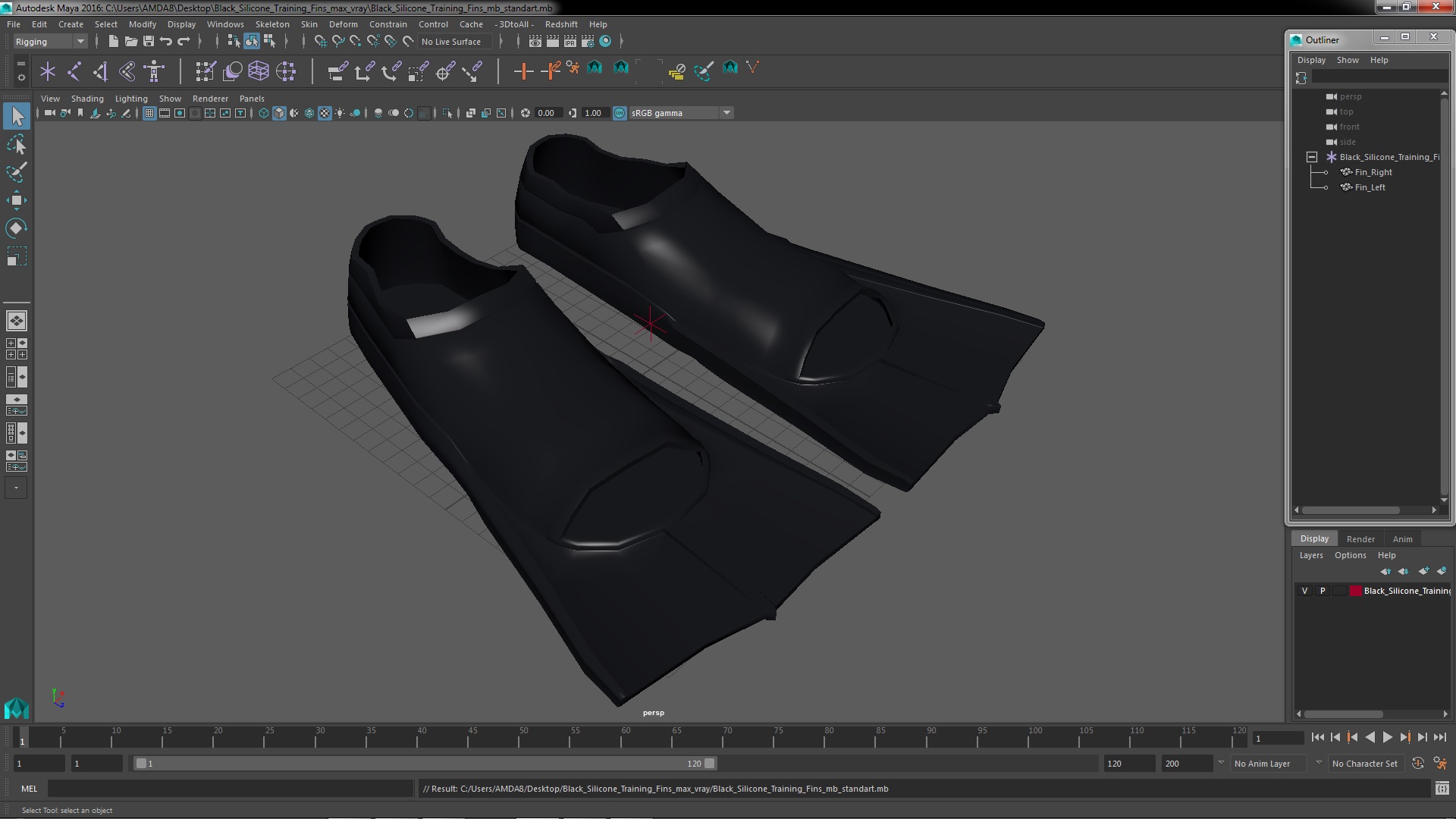1456x819 pixels.
Task: Toggle the viewport grid display icon
Action: [149, 113]
